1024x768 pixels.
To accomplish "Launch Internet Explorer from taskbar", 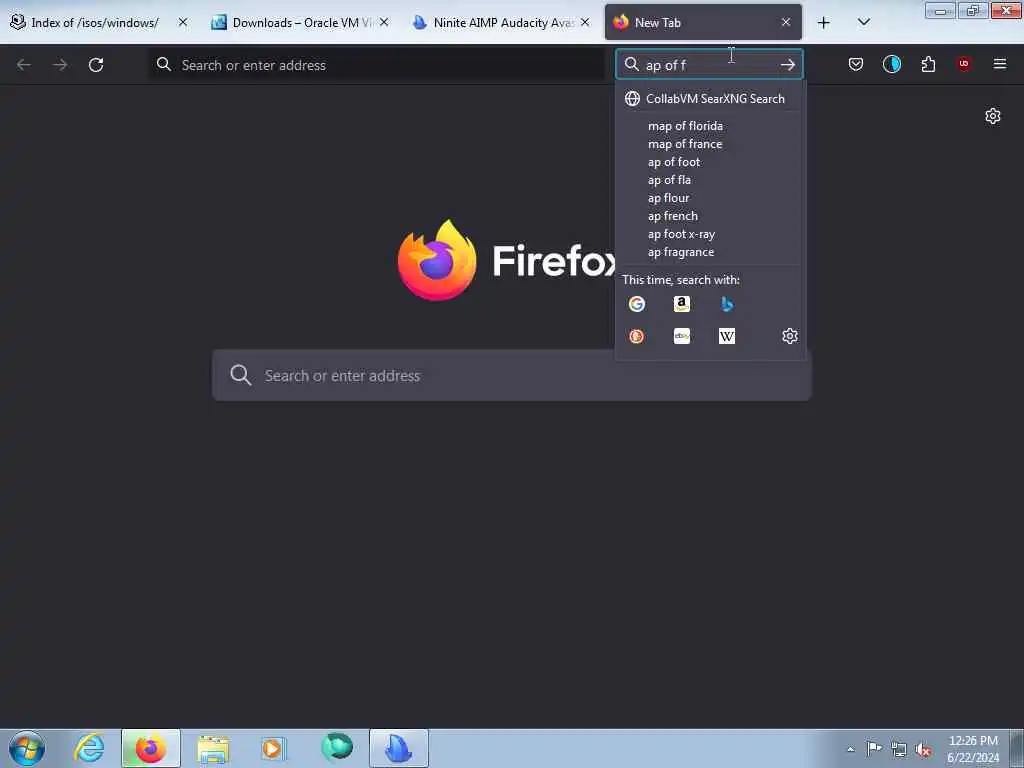I will (89, 748).
